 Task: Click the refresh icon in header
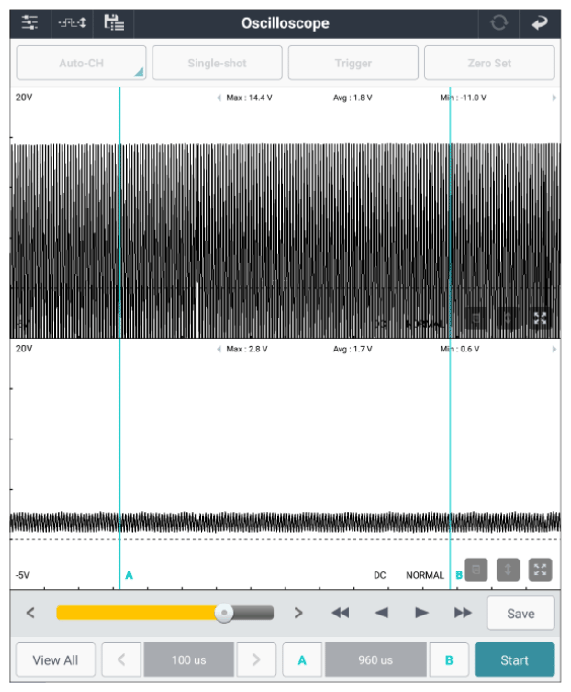499,23
